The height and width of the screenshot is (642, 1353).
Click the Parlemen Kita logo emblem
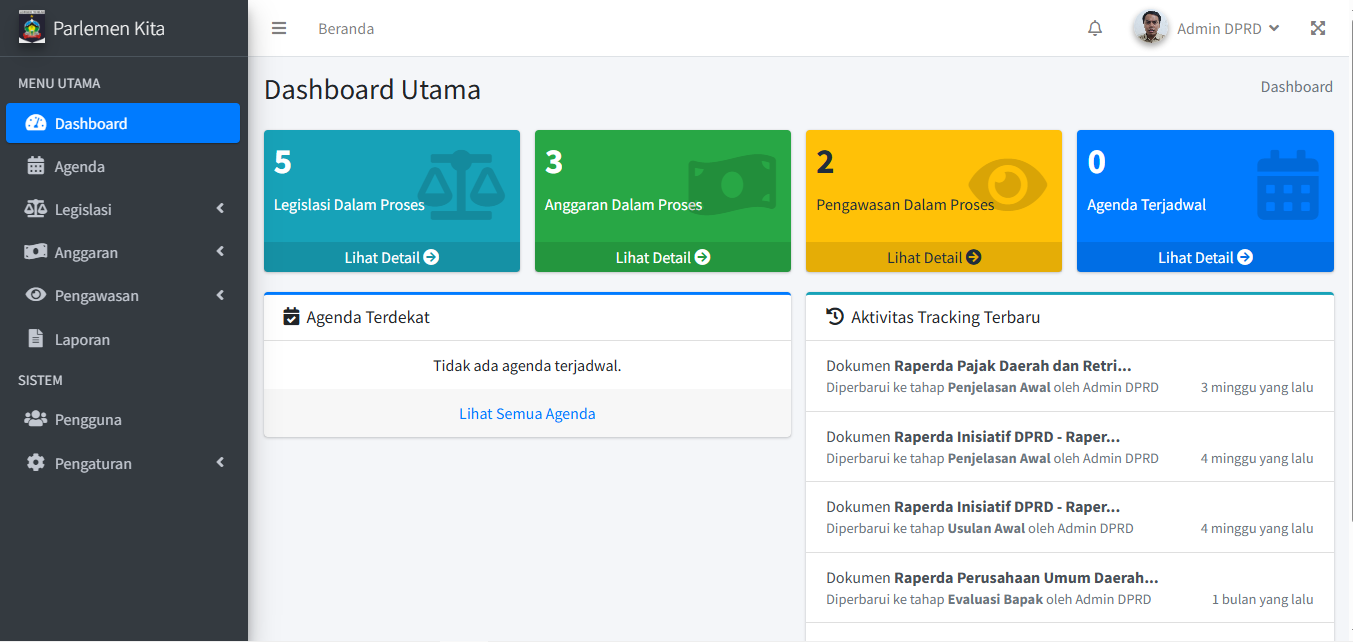click(x=32, y=28)
